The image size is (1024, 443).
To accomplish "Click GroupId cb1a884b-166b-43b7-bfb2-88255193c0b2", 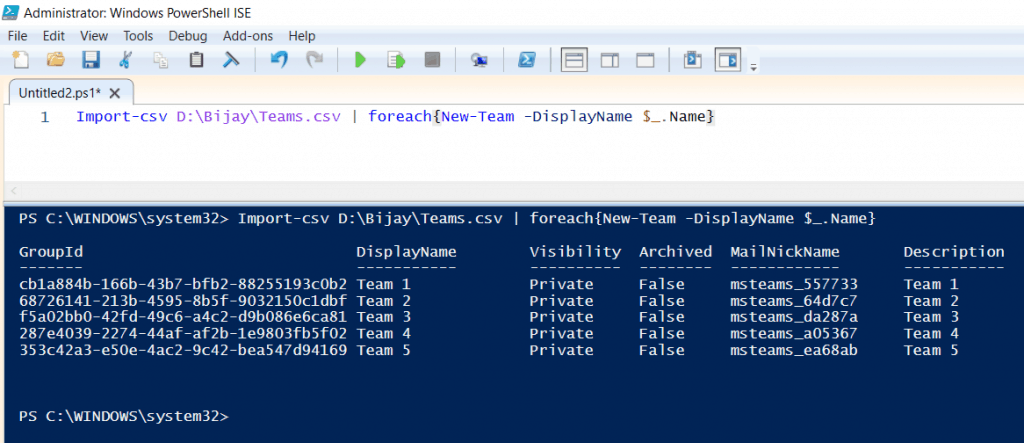I will [x=183, y=284].
